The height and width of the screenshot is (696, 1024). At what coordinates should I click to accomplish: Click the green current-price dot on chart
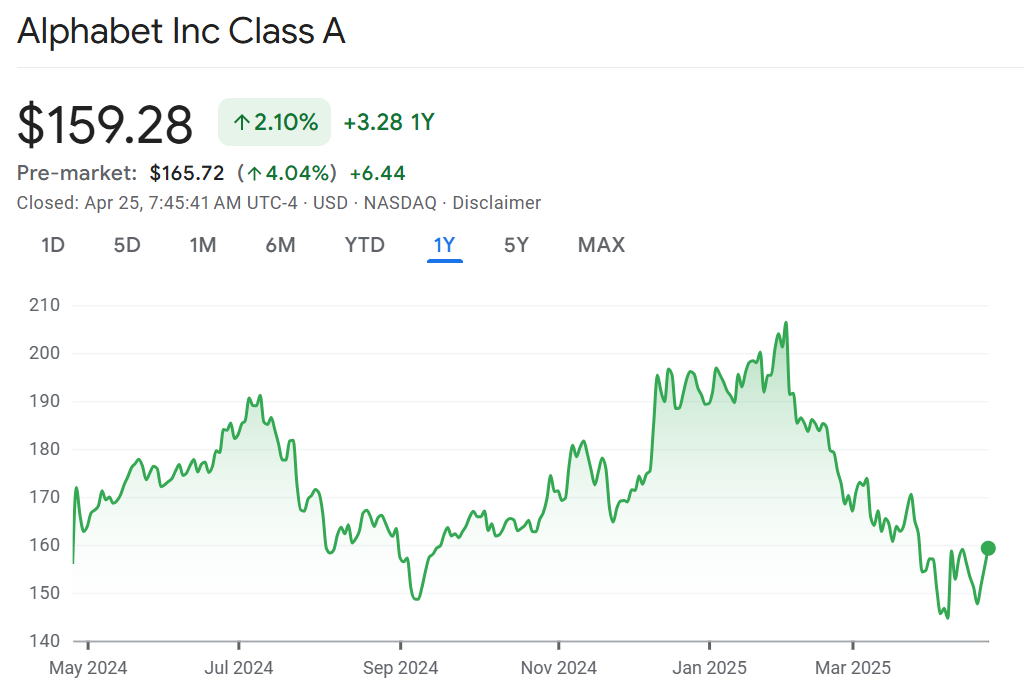click(988, 548)
